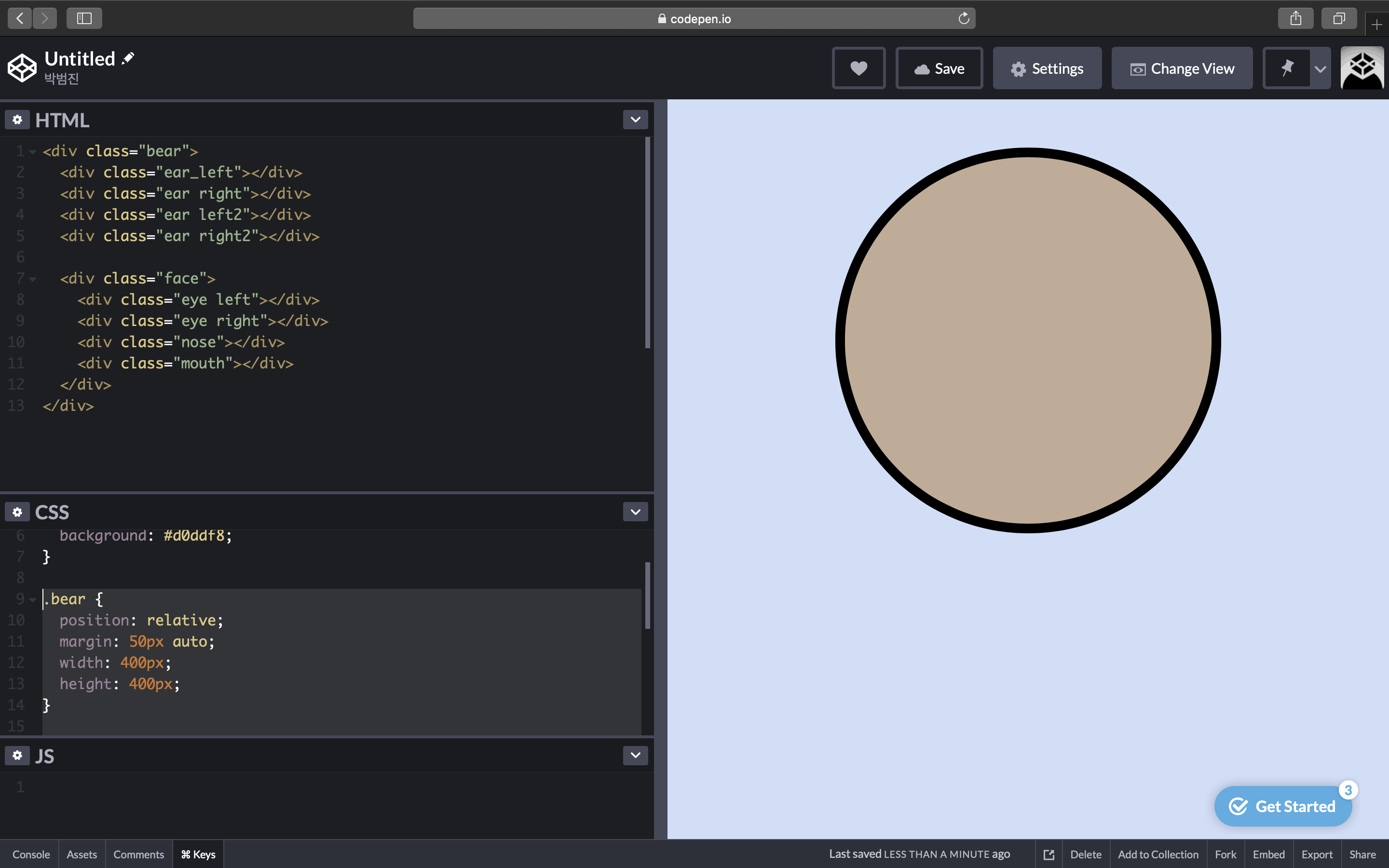Open JS editor settings gear
The image size is (1389, 868).
point(17,755)
